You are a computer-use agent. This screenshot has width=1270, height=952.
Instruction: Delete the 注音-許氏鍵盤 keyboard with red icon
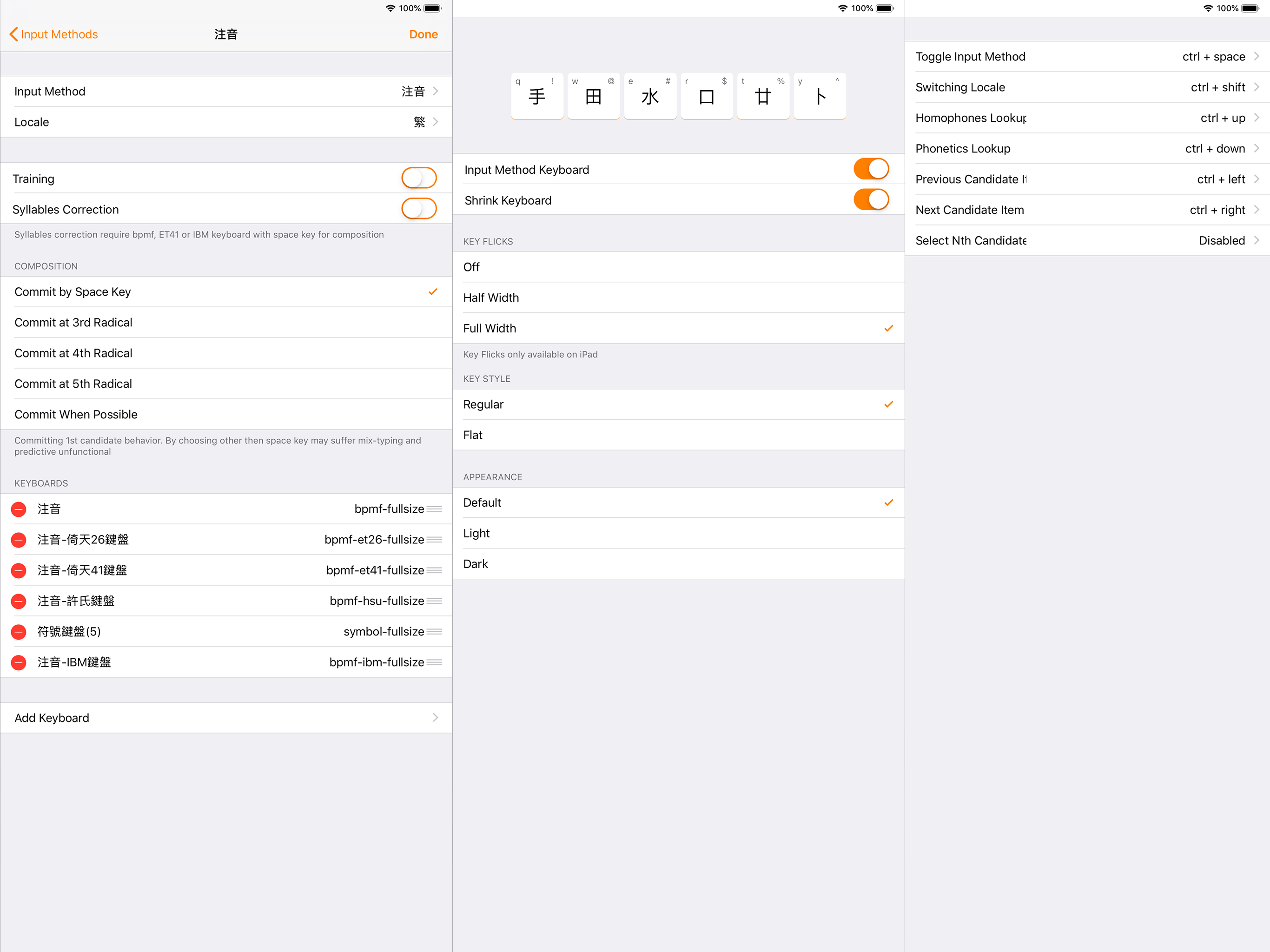pos(19,601)
